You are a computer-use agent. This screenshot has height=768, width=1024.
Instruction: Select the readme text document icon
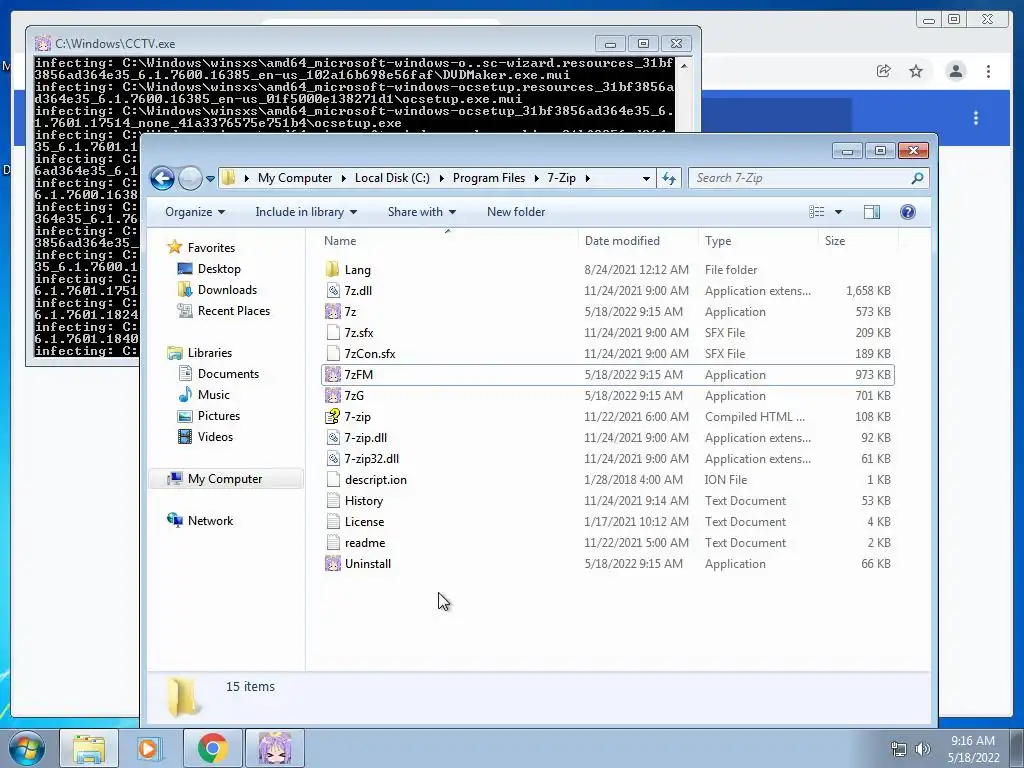click(332, 543)
